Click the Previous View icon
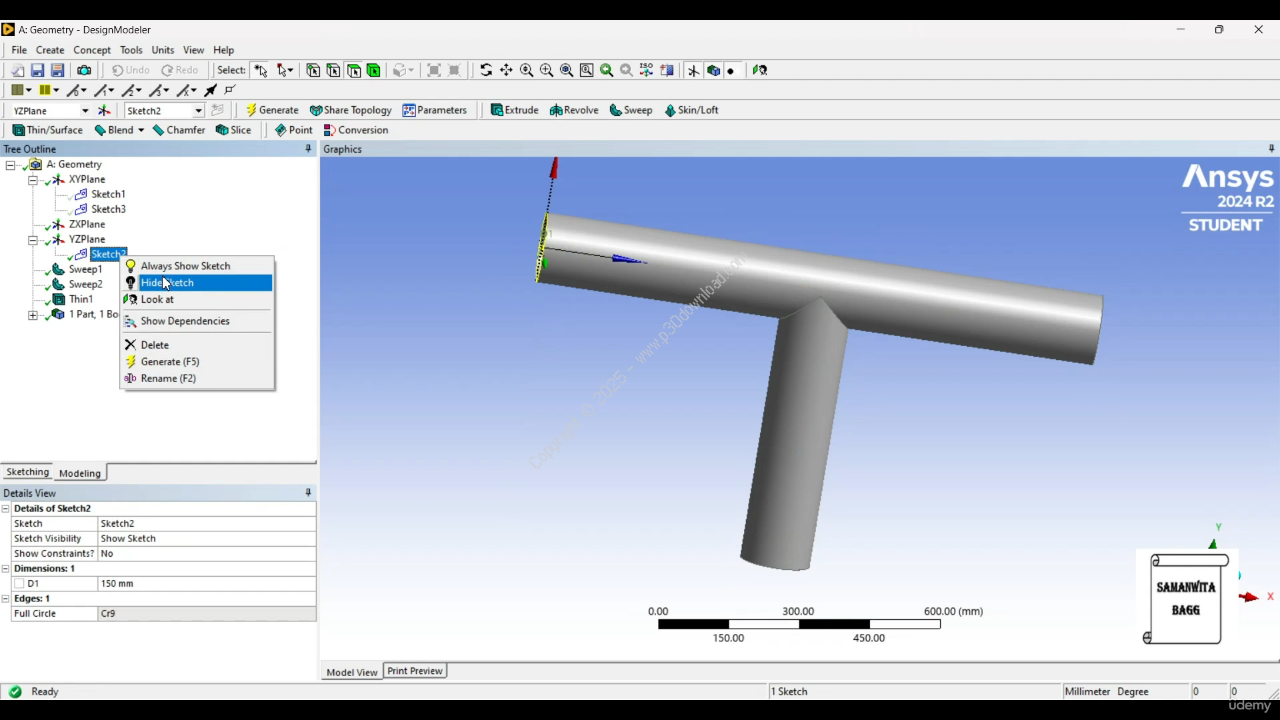Screen dimensions: 1280x720 (x=606, y=70)
